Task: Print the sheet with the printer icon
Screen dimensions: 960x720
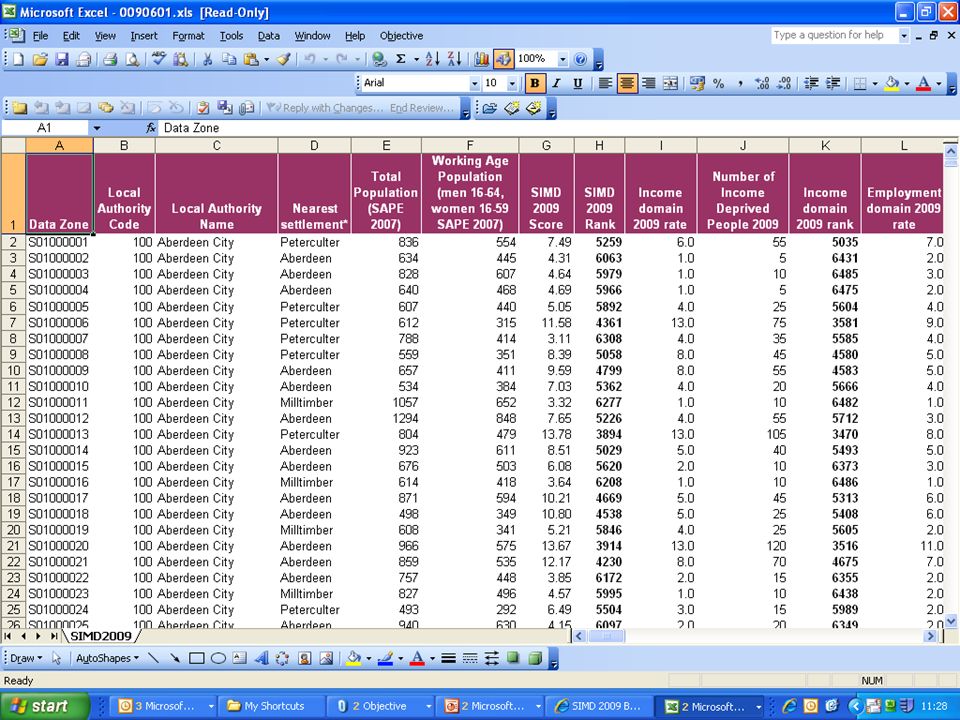Action: [x=110, y=59]
